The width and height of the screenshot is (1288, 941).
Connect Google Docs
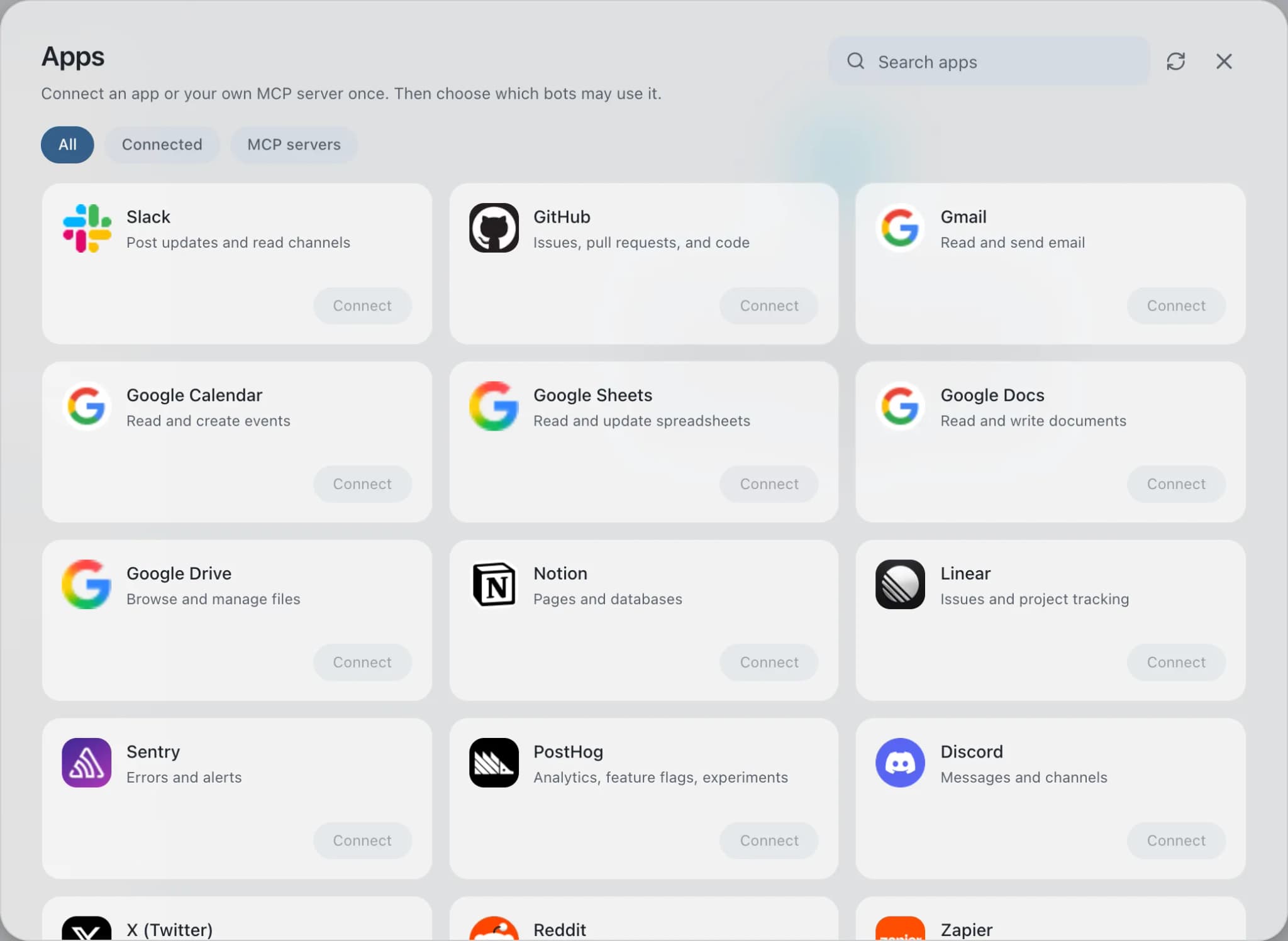[x=1176, y=484]
